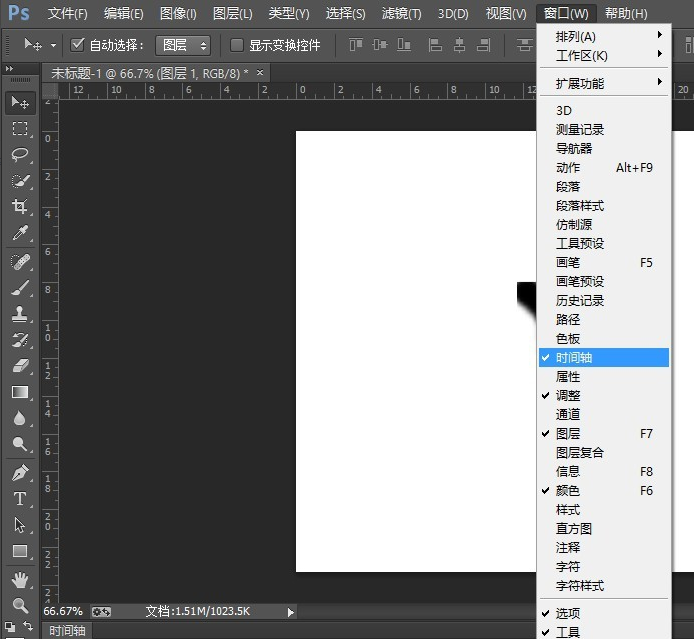Enable the 显示变换控件 checkbox
This screenshot has height=639, width=694.
237,45
